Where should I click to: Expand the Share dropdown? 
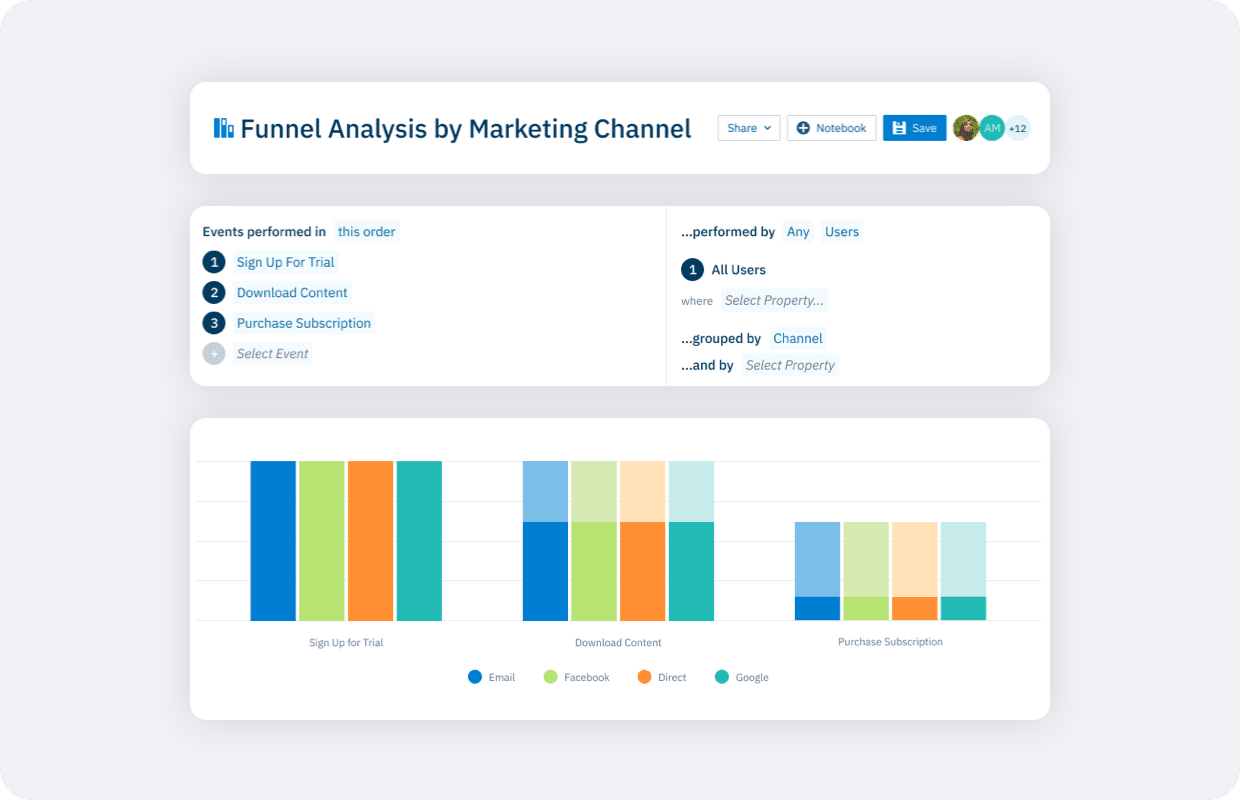click(749, 128)
